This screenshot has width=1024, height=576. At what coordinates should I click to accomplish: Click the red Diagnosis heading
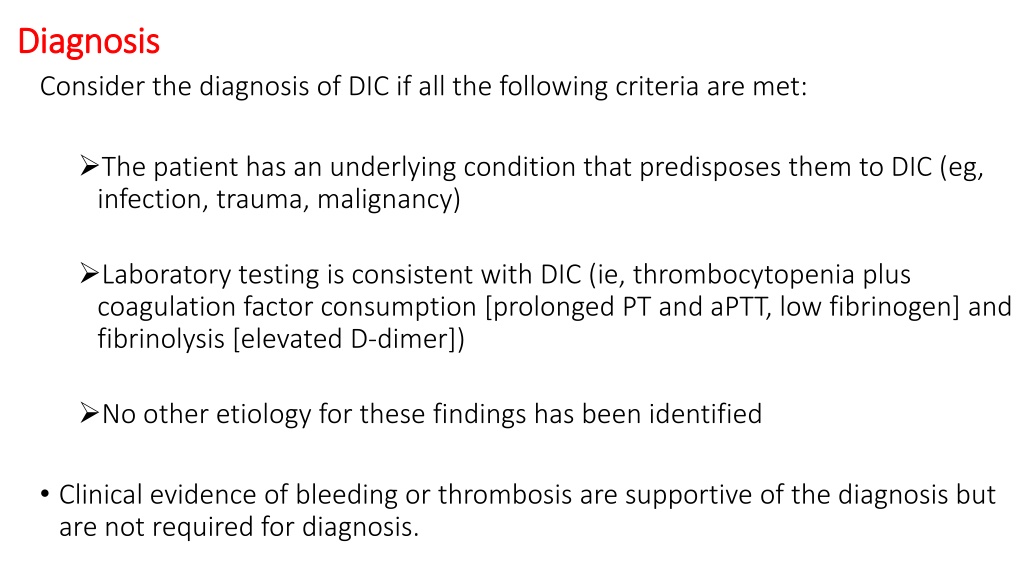pyautogui.click(x=88, y=42)
